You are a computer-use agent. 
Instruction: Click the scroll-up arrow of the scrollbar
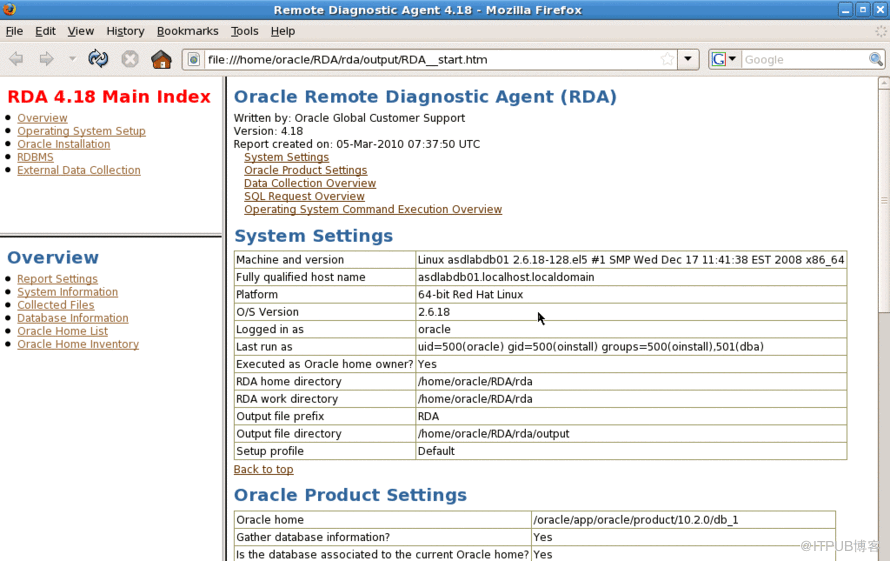(x=884, y=83)
